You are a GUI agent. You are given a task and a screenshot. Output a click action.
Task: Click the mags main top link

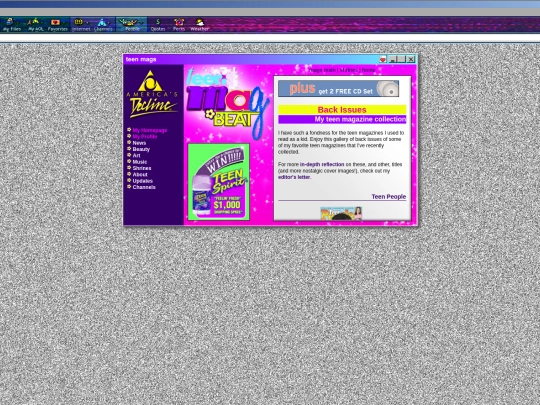pos(322,70)
